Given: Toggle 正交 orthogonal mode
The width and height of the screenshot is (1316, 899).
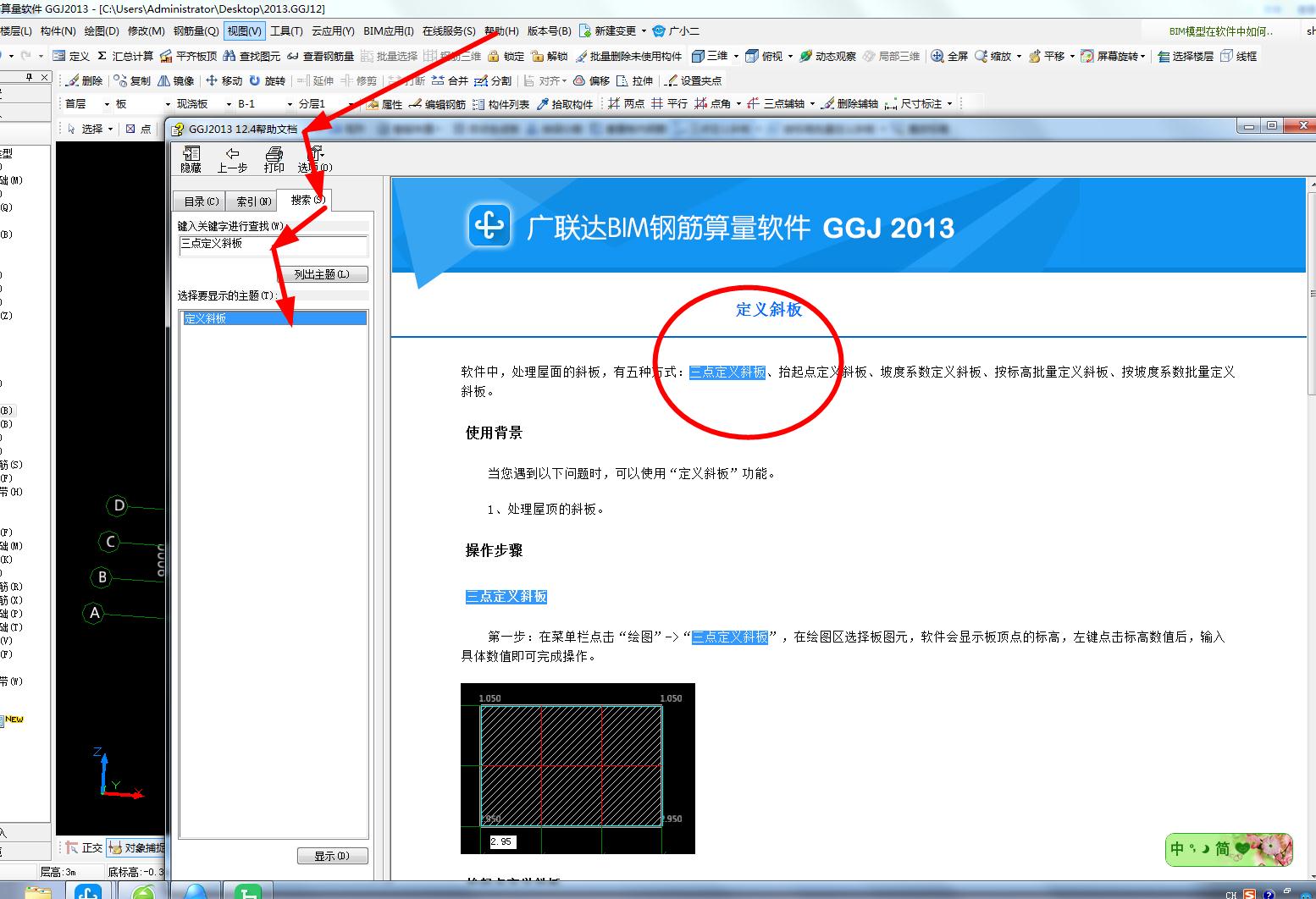Looking at the screenshot, I should [85, 847].
